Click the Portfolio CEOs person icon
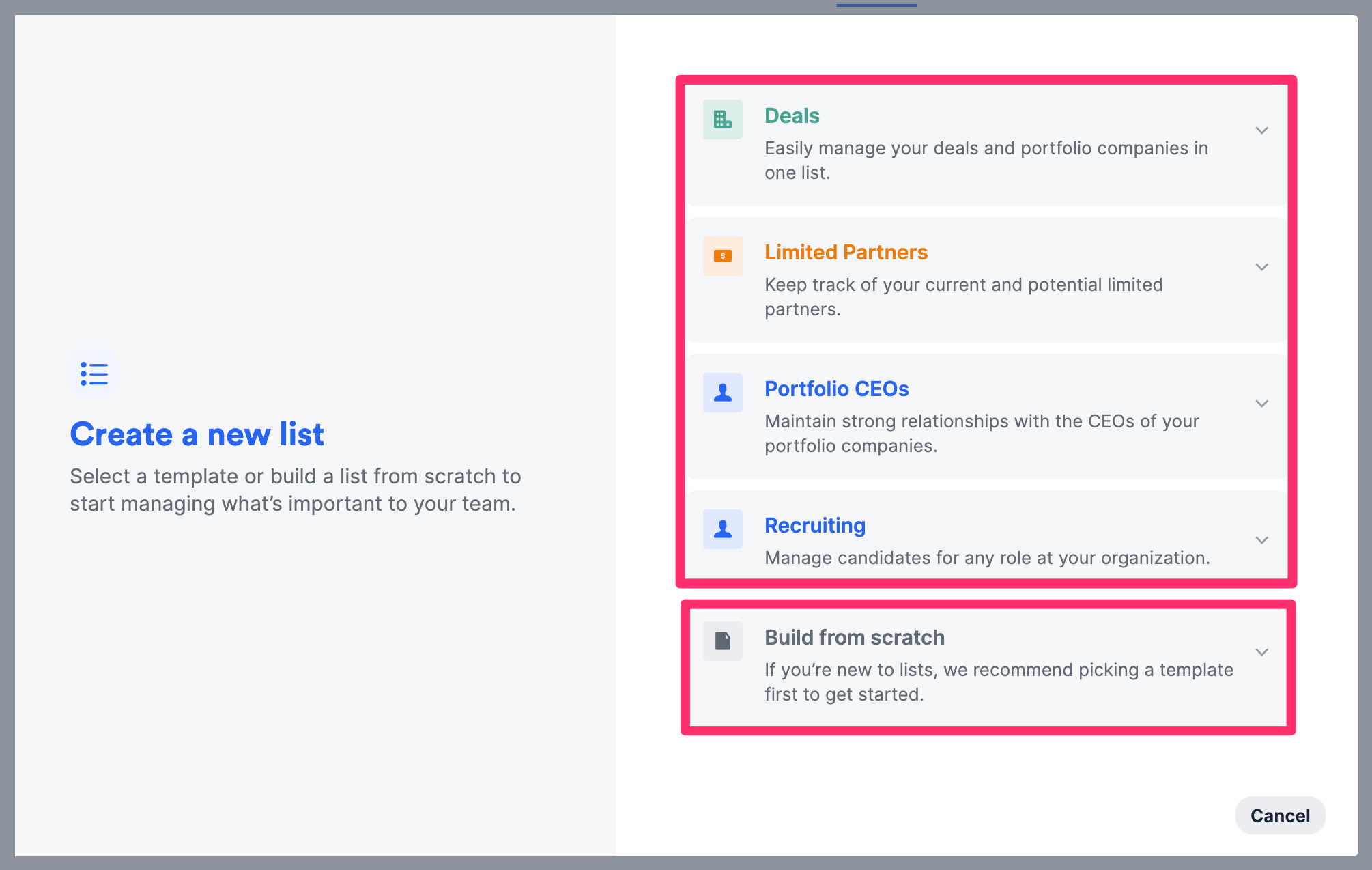 click(722, 393)
